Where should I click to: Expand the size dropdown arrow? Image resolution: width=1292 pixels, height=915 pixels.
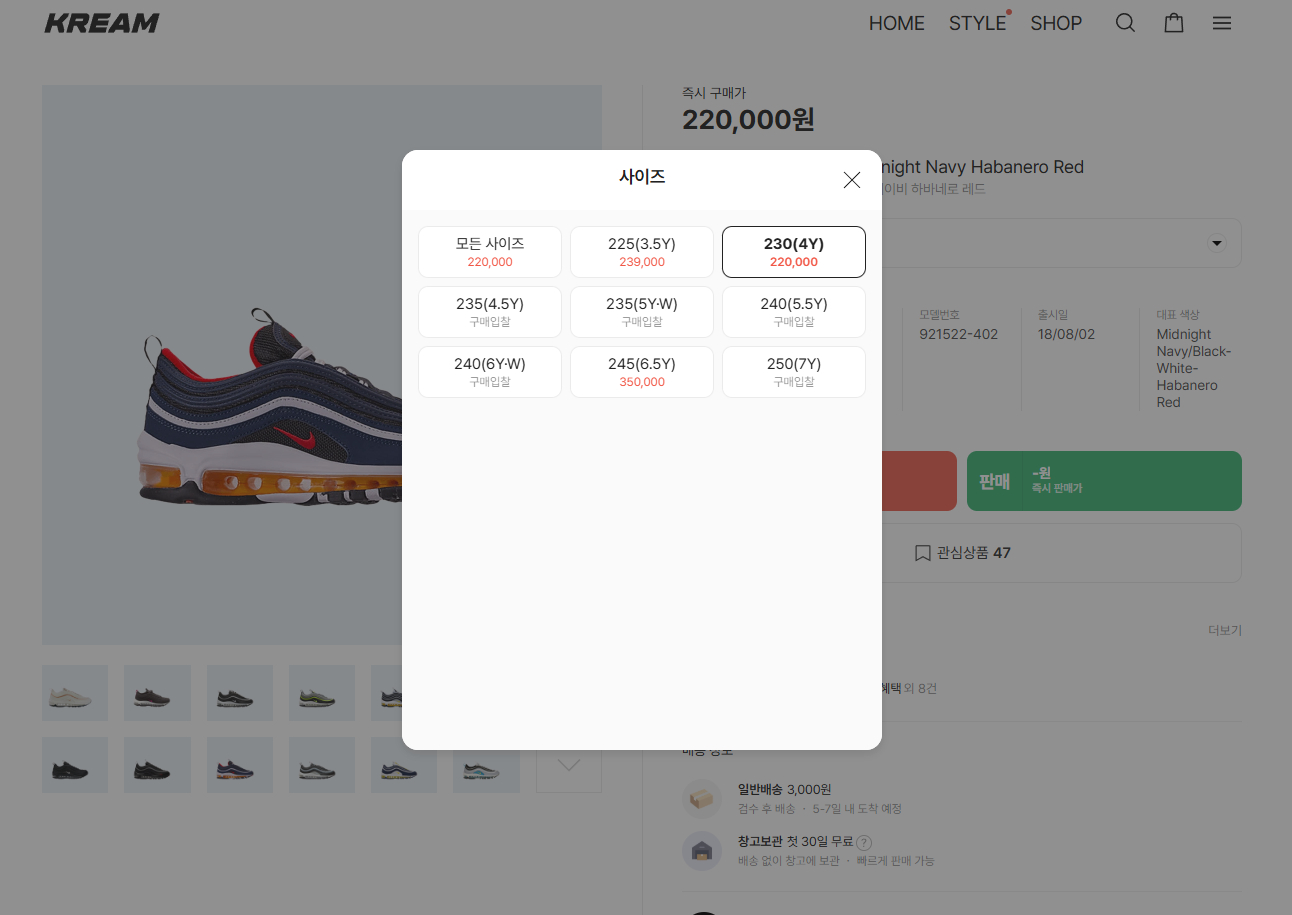point(1216,243)
